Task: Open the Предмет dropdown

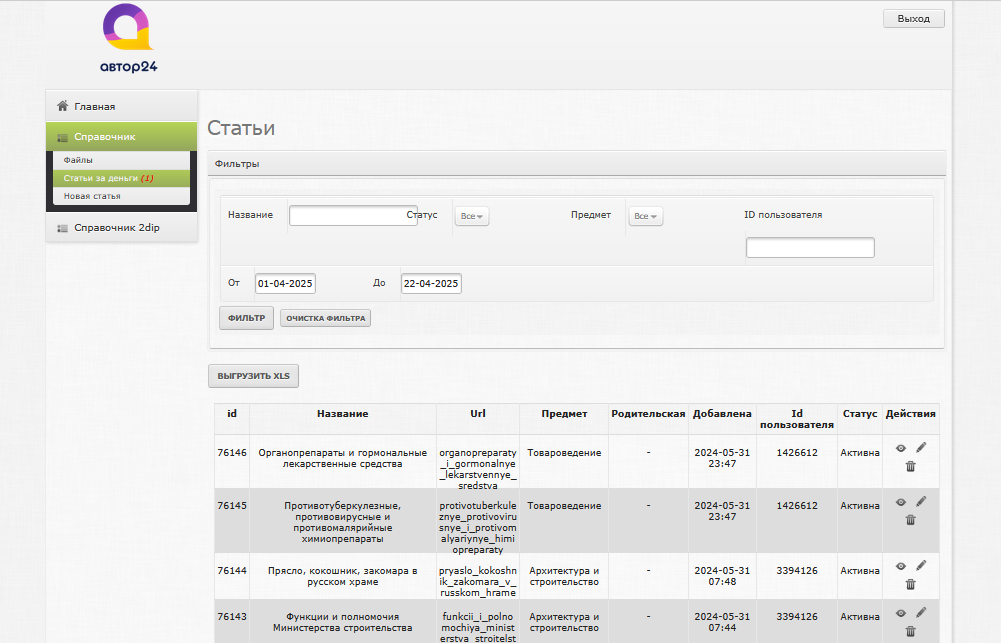Action: (645, 216)
